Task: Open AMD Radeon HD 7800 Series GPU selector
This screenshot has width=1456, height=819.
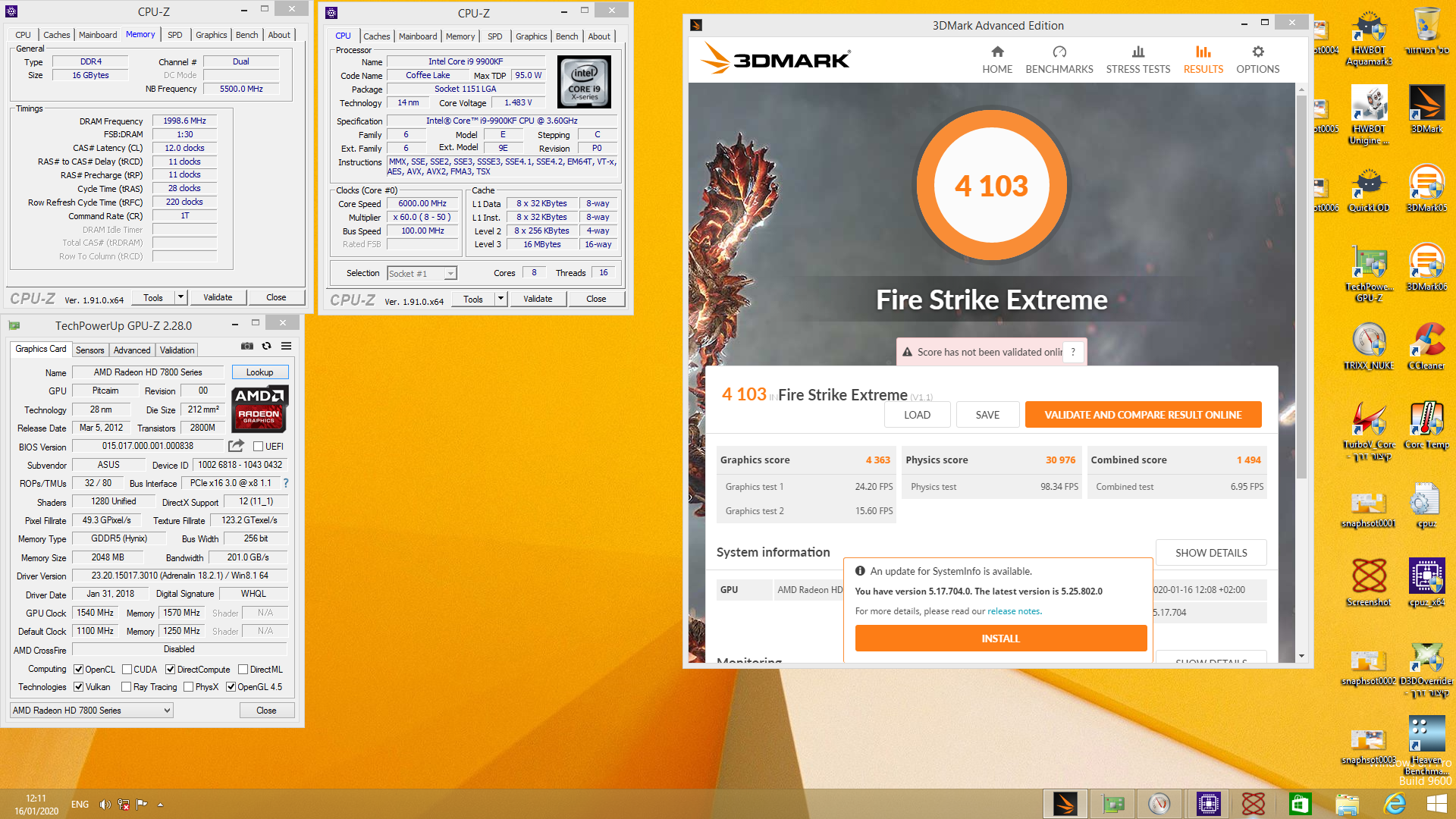Action: click(92, 711)
